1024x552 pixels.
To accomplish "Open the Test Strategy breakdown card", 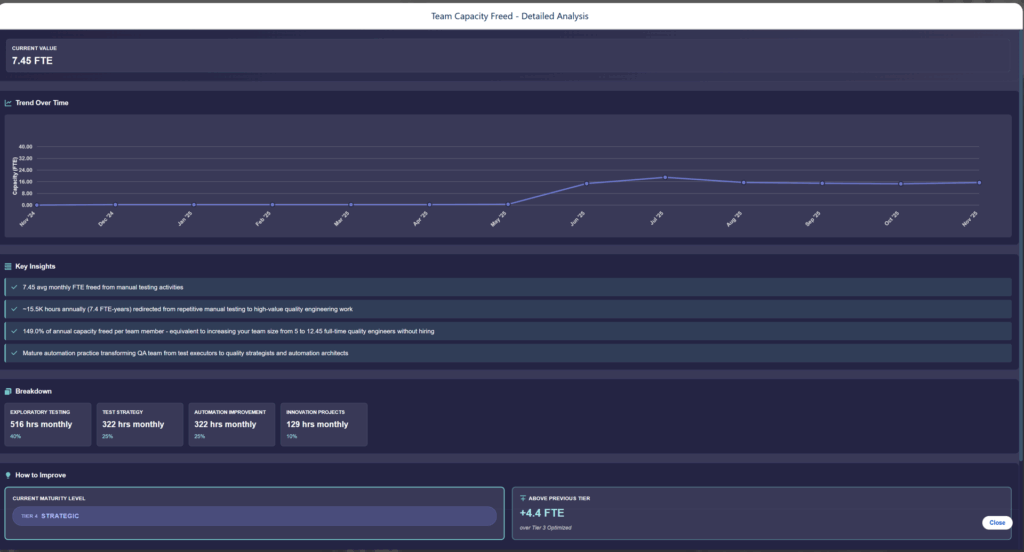I will 140,424.
